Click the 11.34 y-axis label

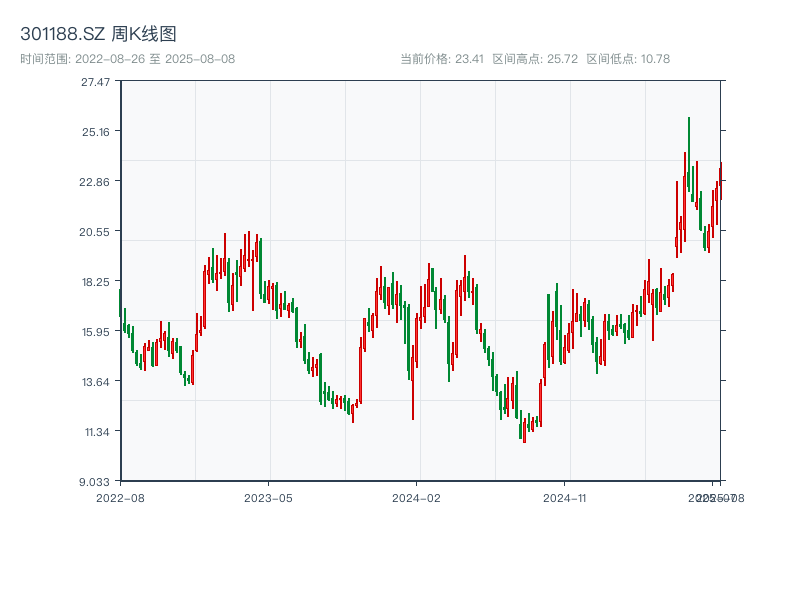[x=97, y=432]
